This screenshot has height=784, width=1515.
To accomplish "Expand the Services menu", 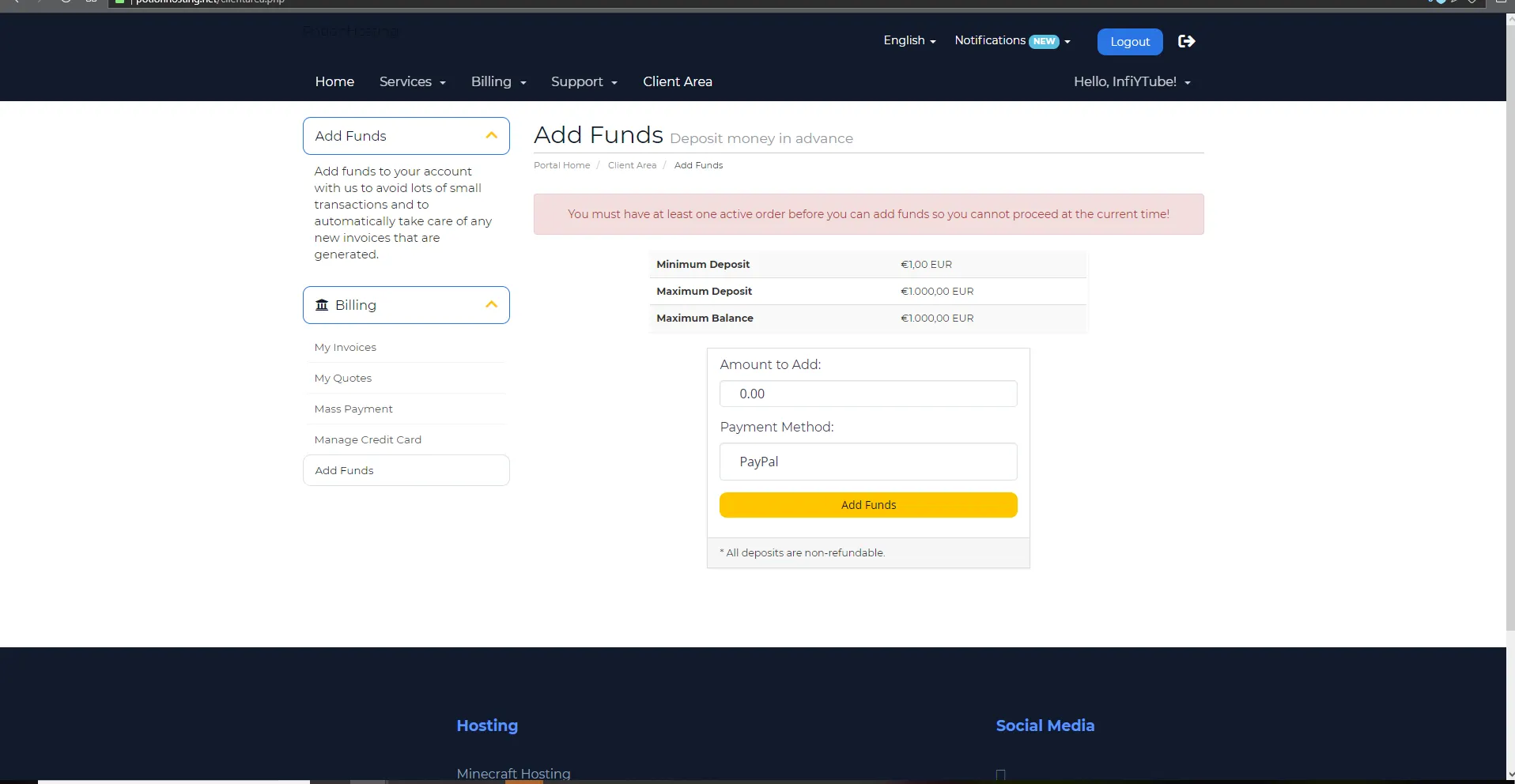I will click(412, 81).
